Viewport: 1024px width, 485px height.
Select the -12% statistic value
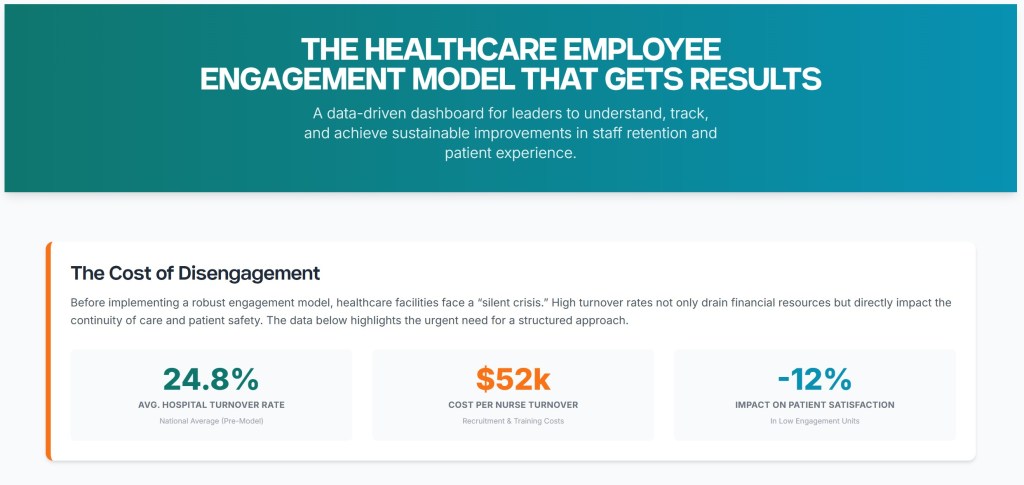814,379
